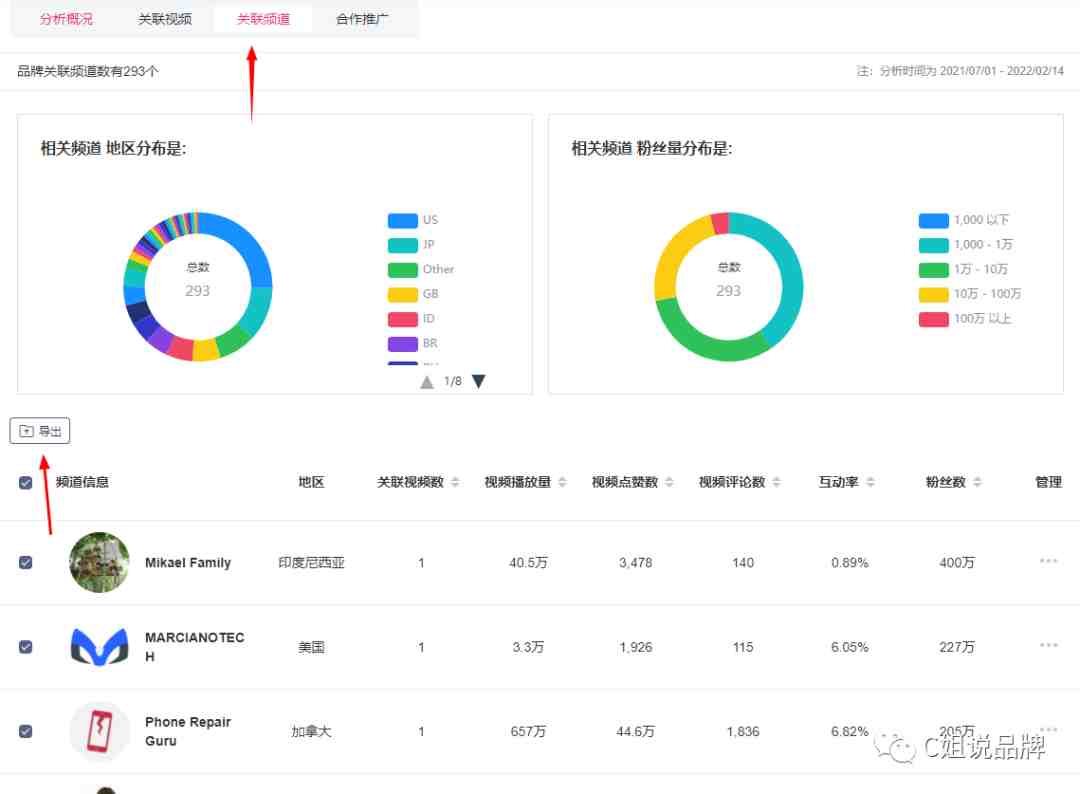Toggle 100万 以上 legend swatch

coord(934,320)
